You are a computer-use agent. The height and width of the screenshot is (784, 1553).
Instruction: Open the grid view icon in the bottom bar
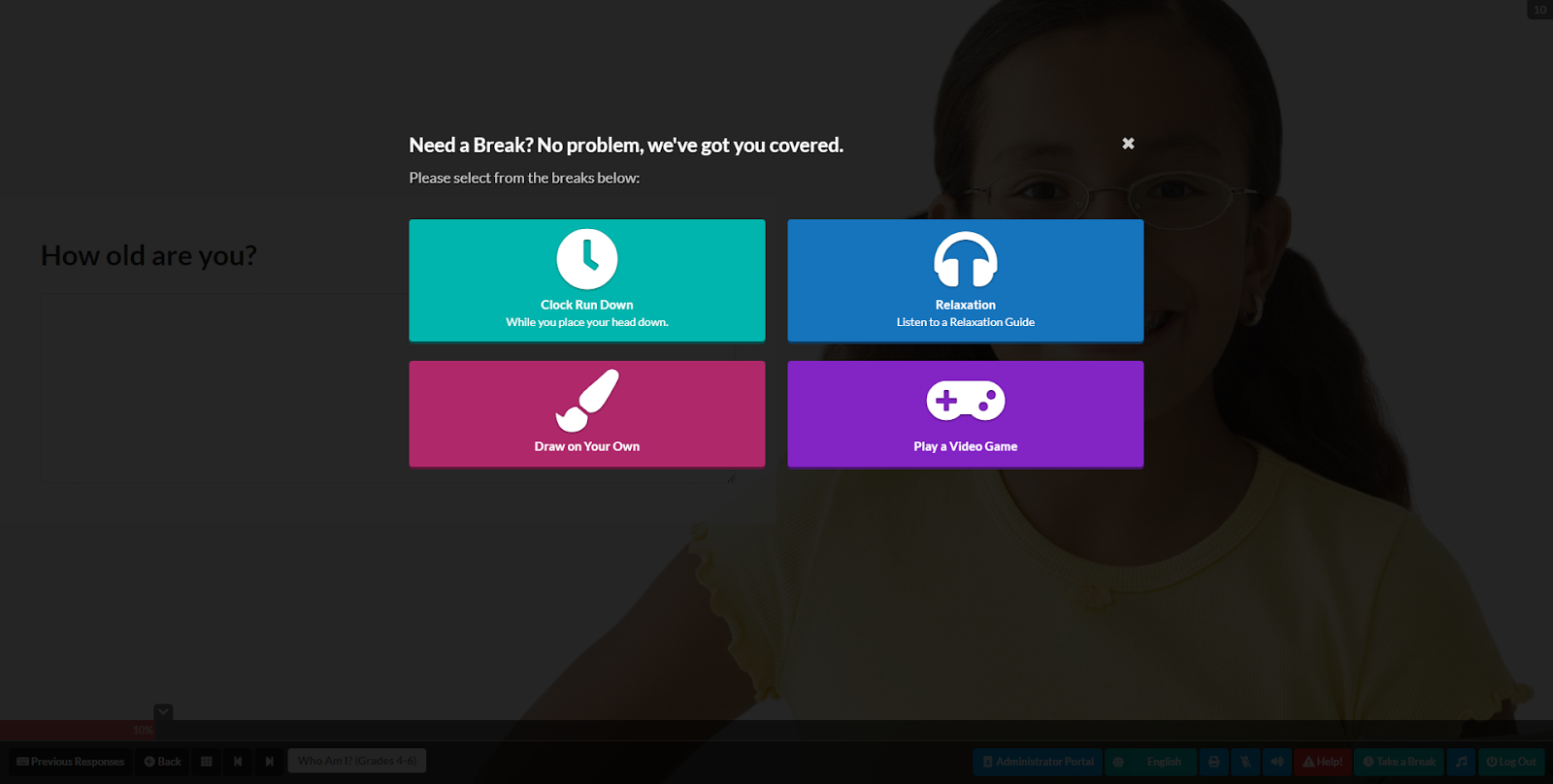(x=207, y=762)
